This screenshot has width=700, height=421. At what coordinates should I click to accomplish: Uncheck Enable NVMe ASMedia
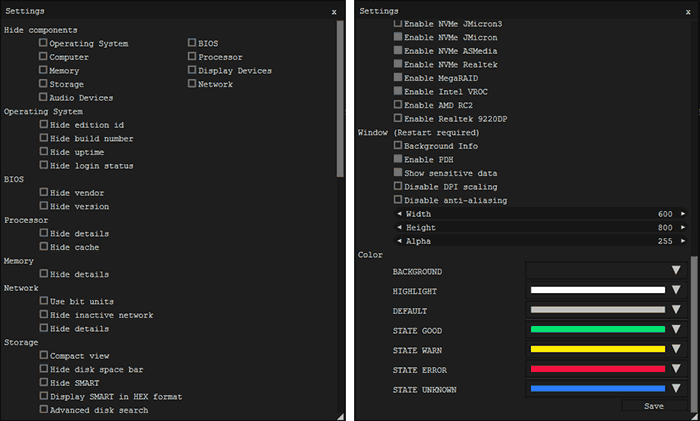[398, 50]
